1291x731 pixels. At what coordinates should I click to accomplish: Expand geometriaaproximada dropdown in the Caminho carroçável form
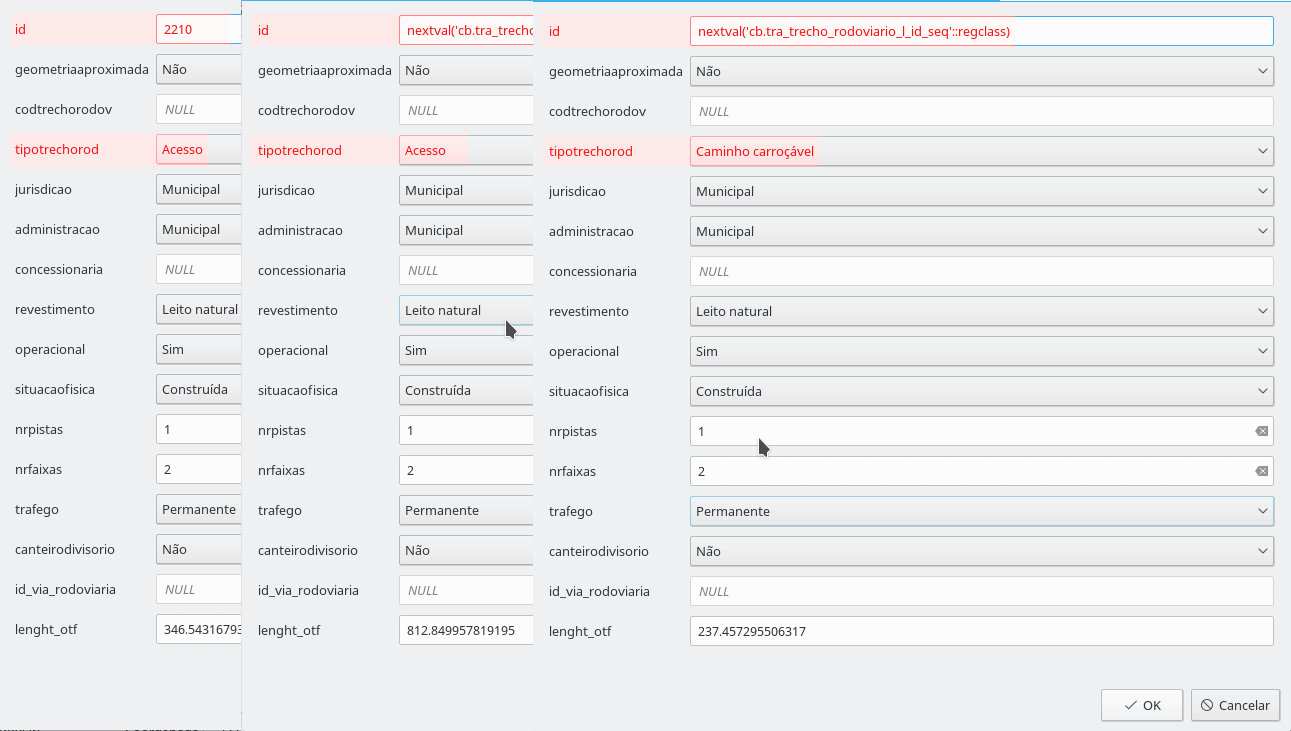[x=982, y=71]
